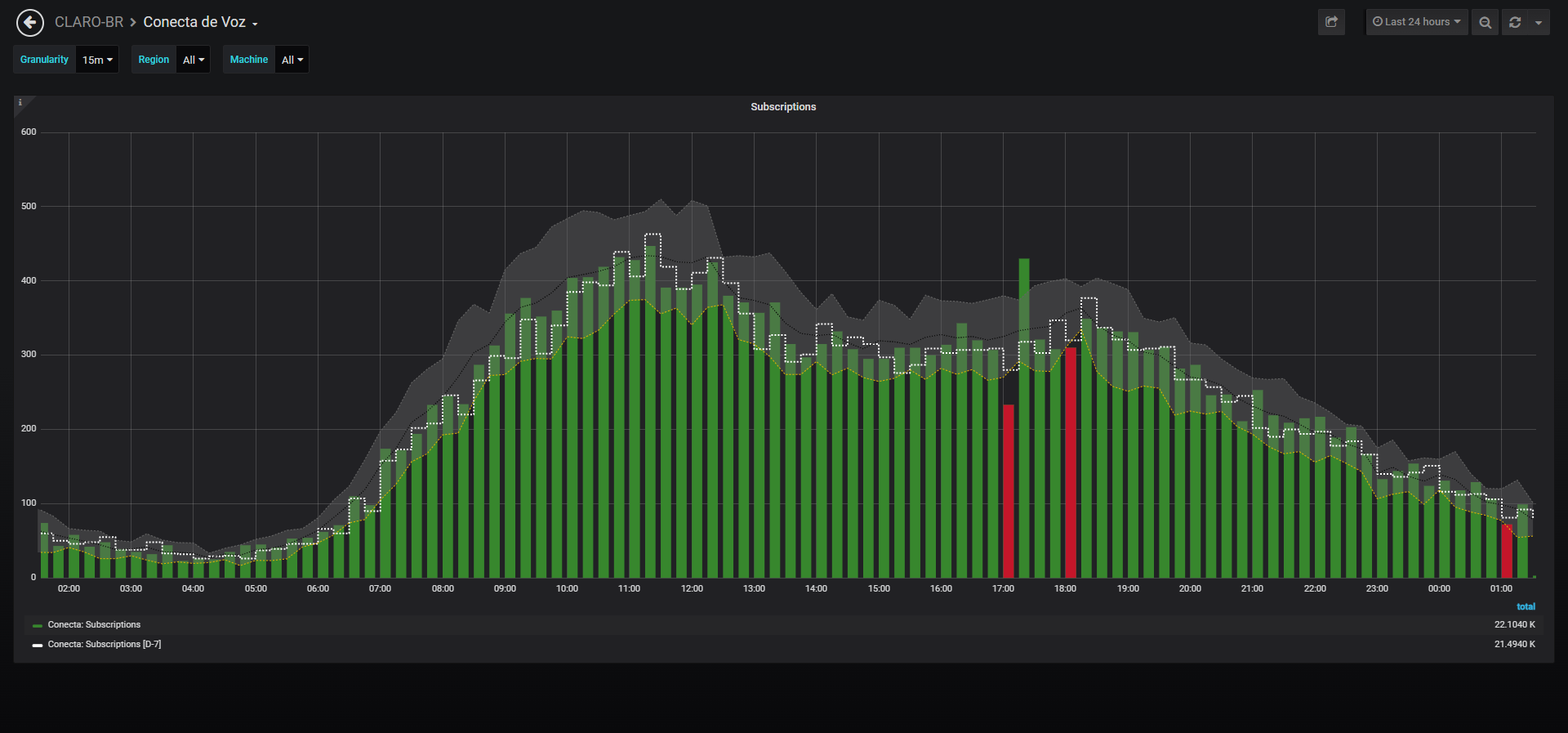Toggle the Conecta: Subscriptions legend series
Viewport: 1568px width, 733px height.
94,625
